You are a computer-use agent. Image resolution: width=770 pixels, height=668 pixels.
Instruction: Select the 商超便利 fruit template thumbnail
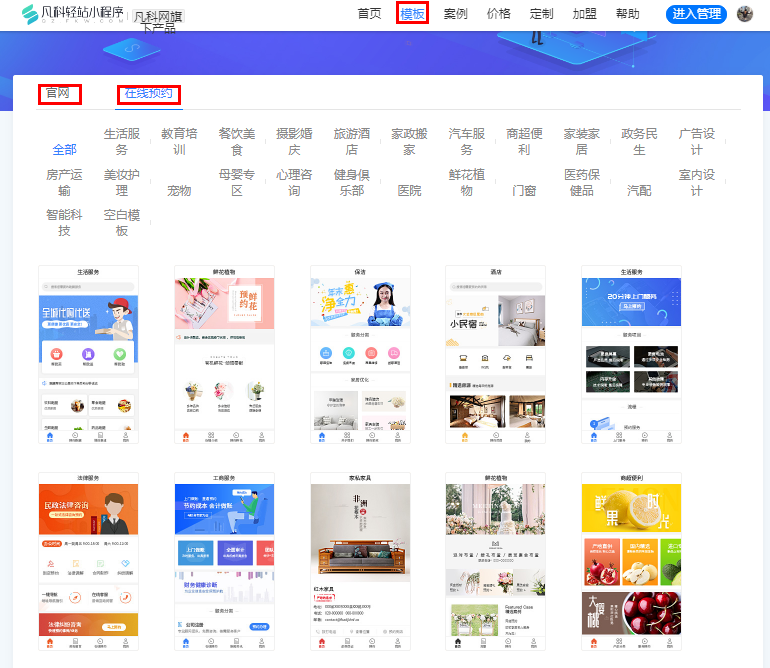tap(631, 562)
